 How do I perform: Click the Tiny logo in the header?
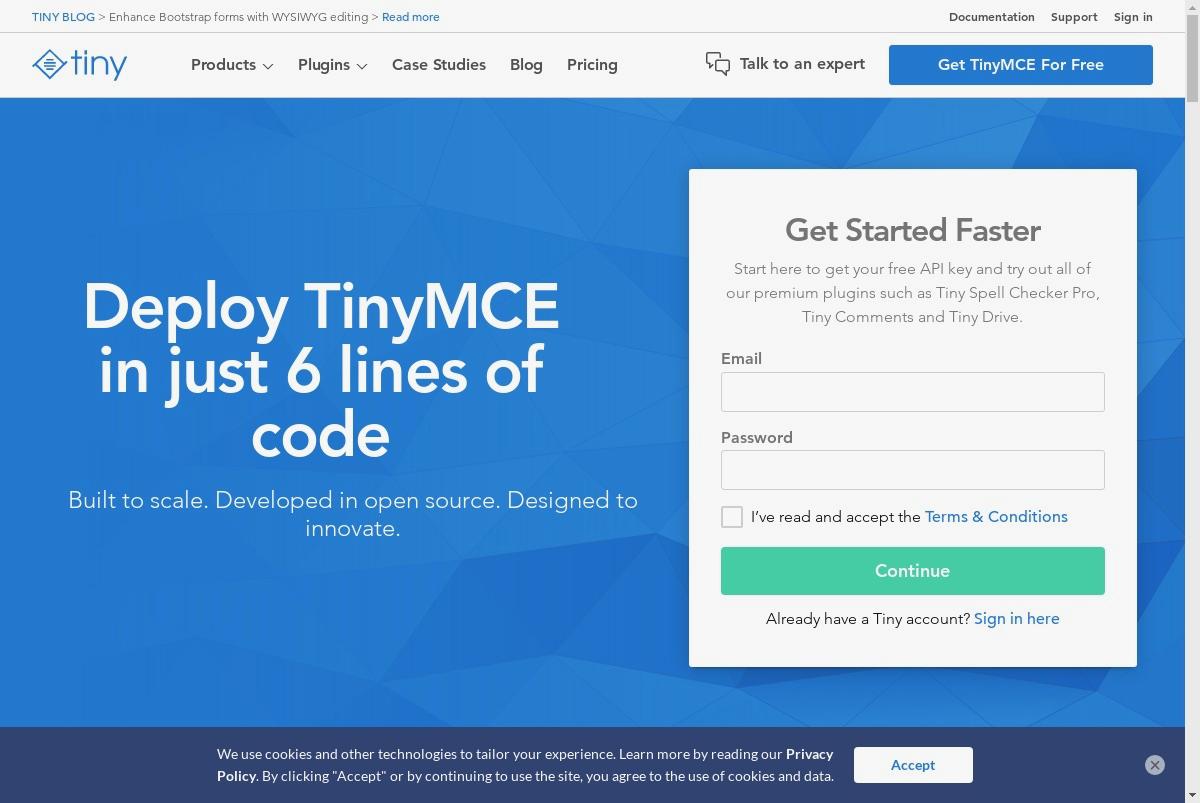(80, 65)
